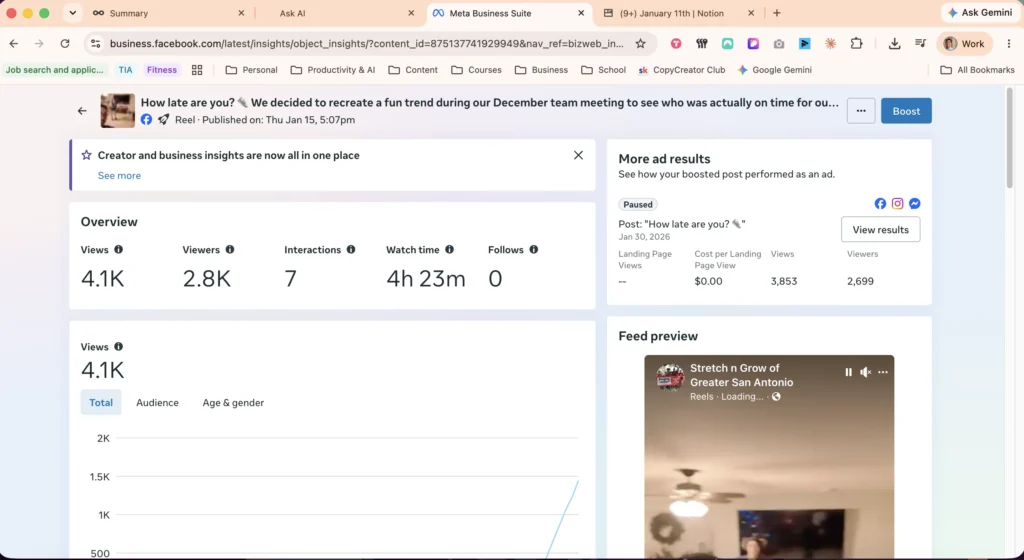Click the camera extension icon

click(x=778, y=44)
